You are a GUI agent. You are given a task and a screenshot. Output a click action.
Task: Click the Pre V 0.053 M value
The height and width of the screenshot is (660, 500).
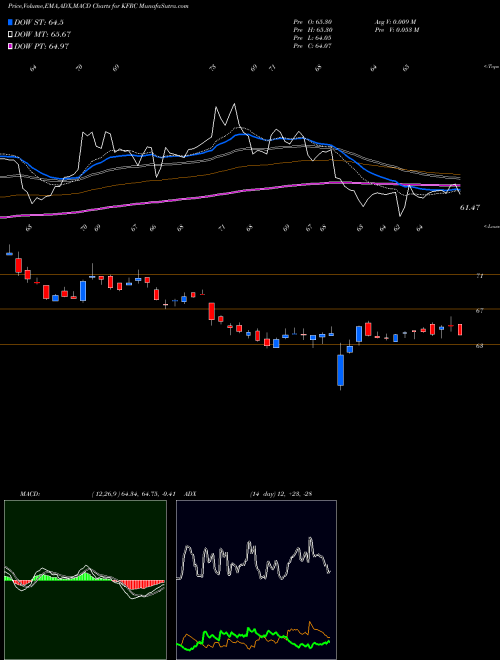pyautogui.click(x=396, y=30)
